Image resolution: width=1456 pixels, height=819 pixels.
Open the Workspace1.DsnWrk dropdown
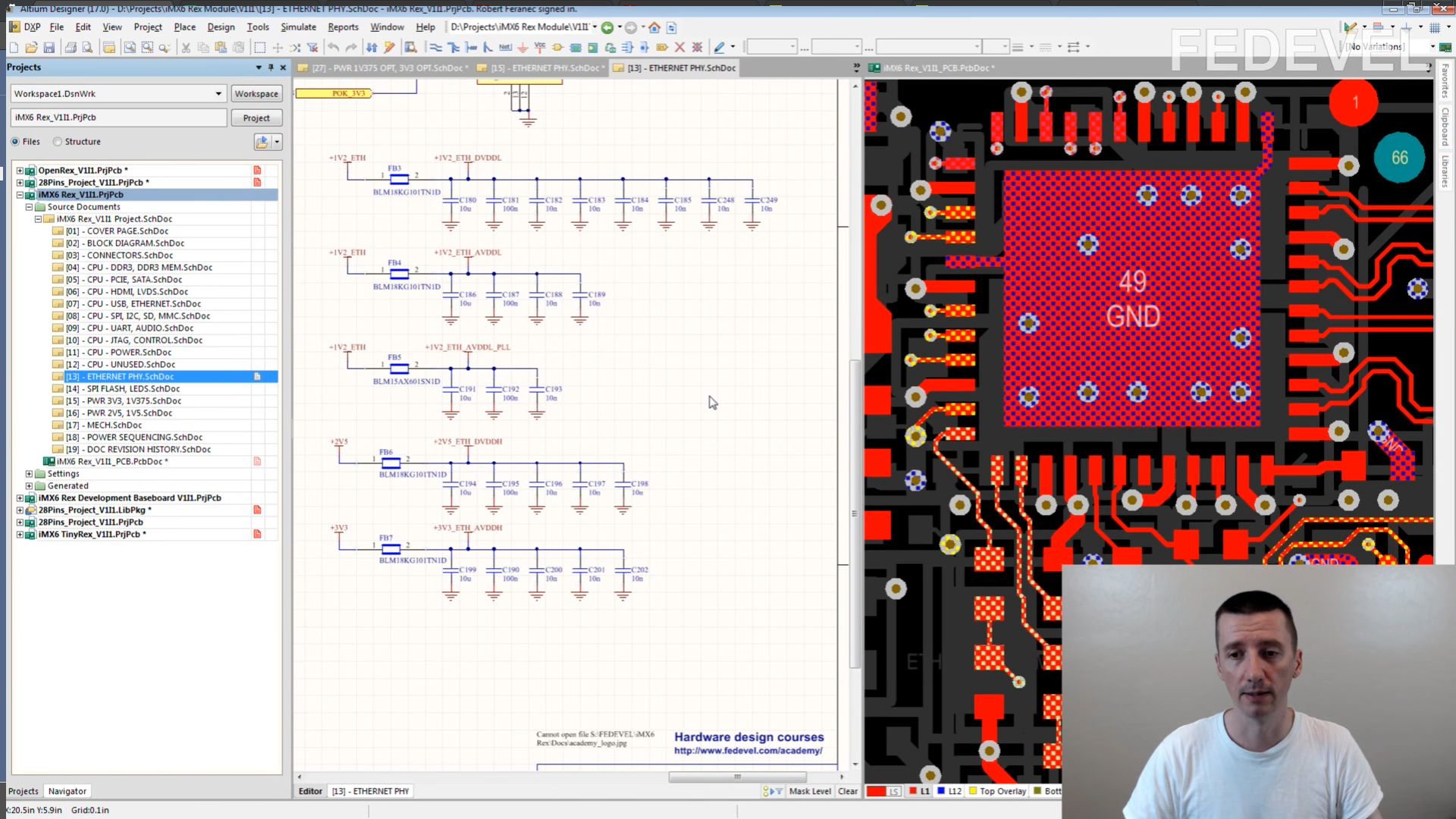coord(218,94)
